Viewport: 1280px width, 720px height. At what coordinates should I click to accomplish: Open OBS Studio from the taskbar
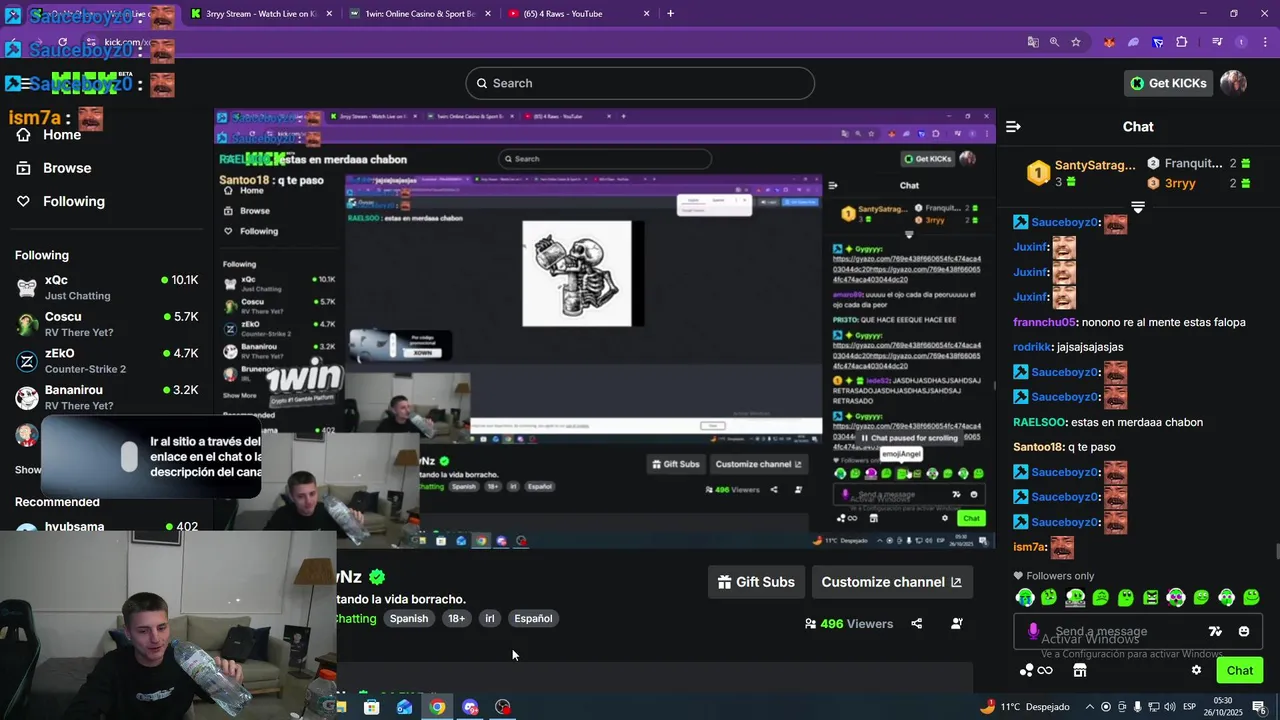click(503, 707)
